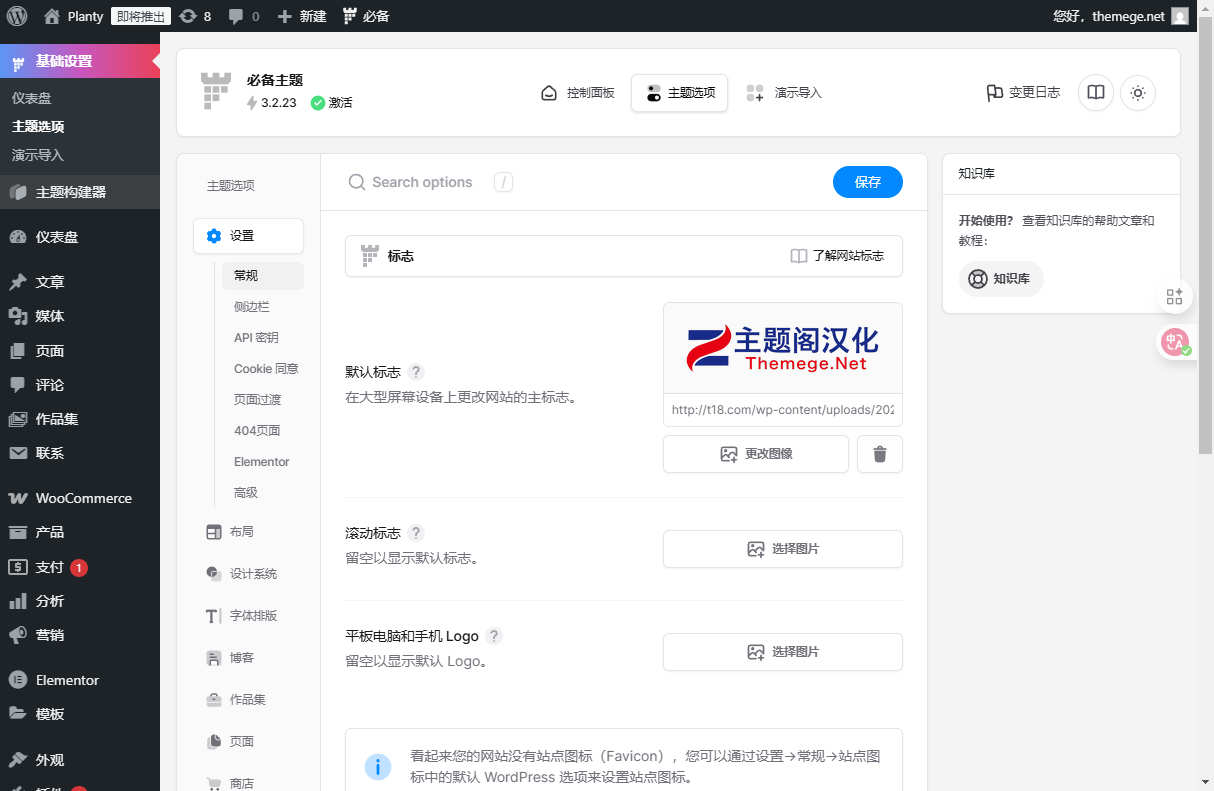Open 演示导入 submenu in the sidebar
The width and height of the screenshot is (1214, 791).
(x=37, y=155)
